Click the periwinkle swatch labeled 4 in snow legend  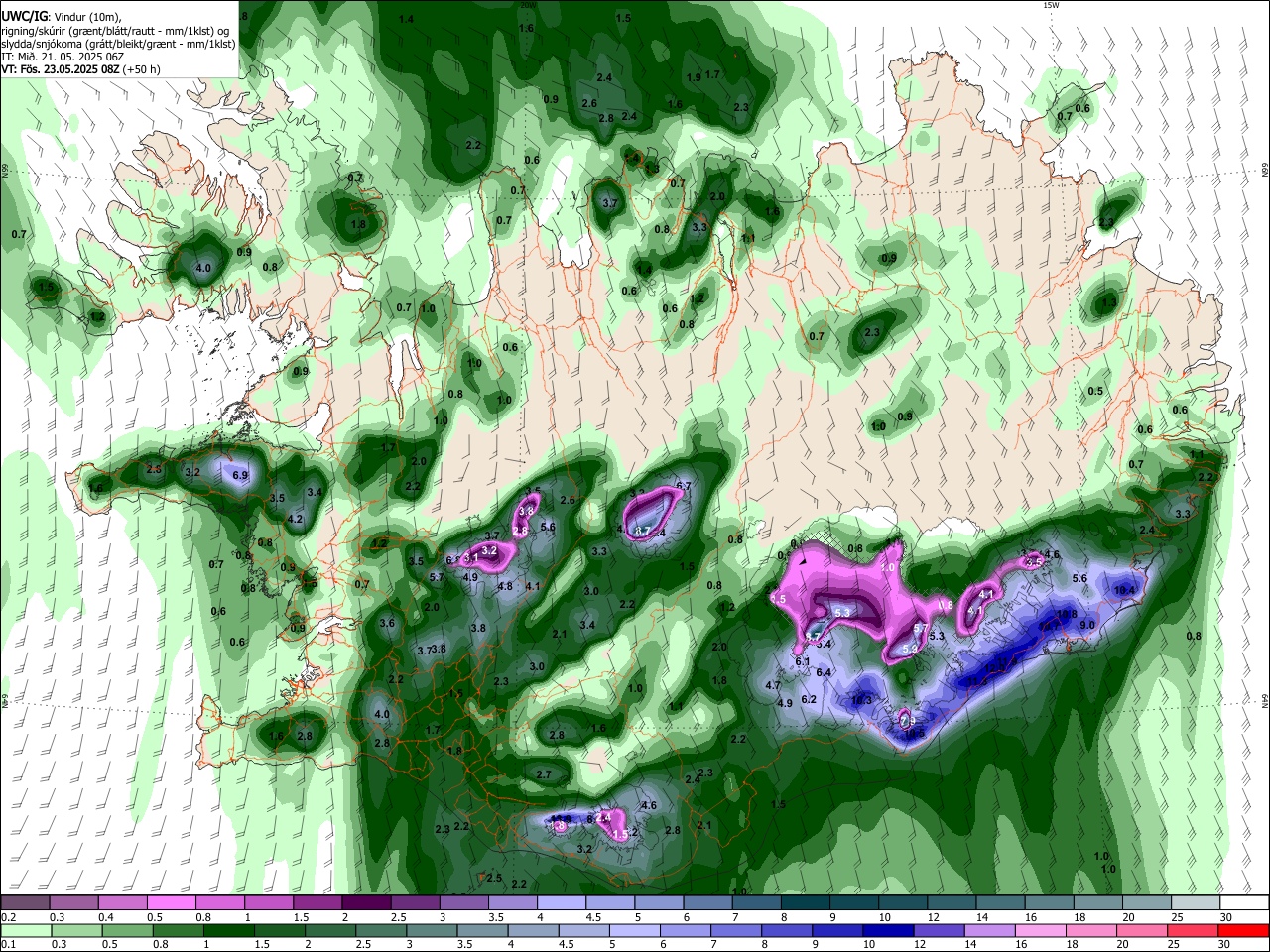pyautogui.click(x=562, y=903)
